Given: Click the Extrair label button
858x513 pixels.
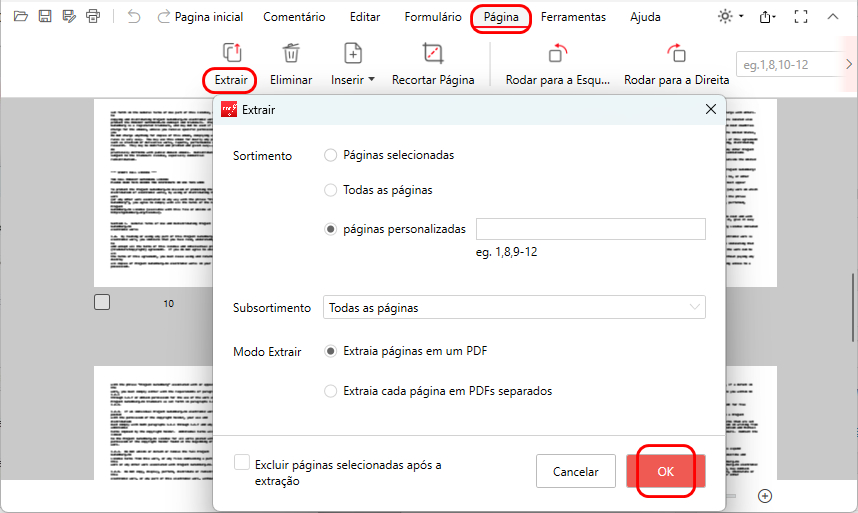Looking at the screenshot, I should click(231, 80).
